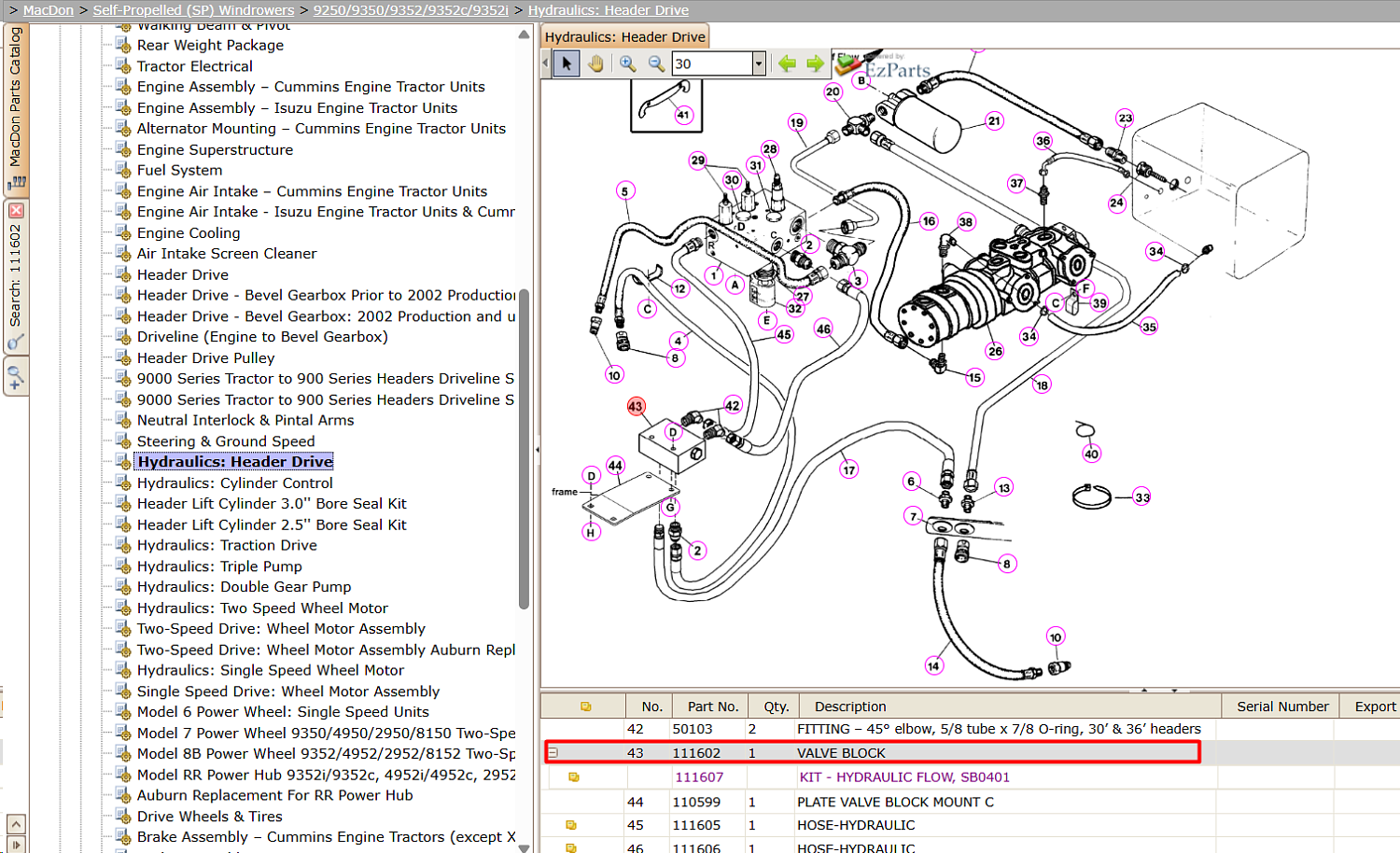1400x853 pixels.
Task: Pick callout 17 on the diagram
Action: [848, 469]
